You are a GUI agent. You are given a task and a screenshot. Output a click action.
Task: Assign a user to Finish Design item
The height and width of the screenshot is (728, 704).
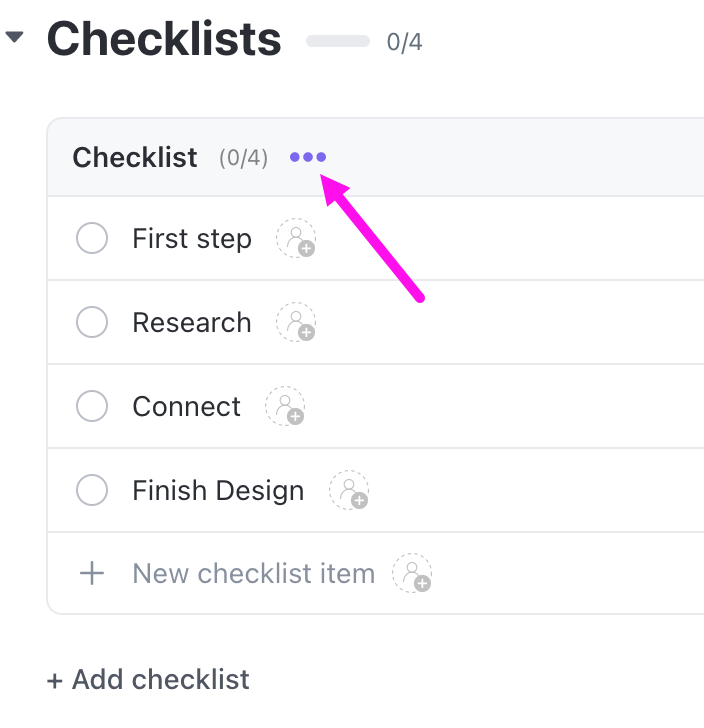click(349, 491)
